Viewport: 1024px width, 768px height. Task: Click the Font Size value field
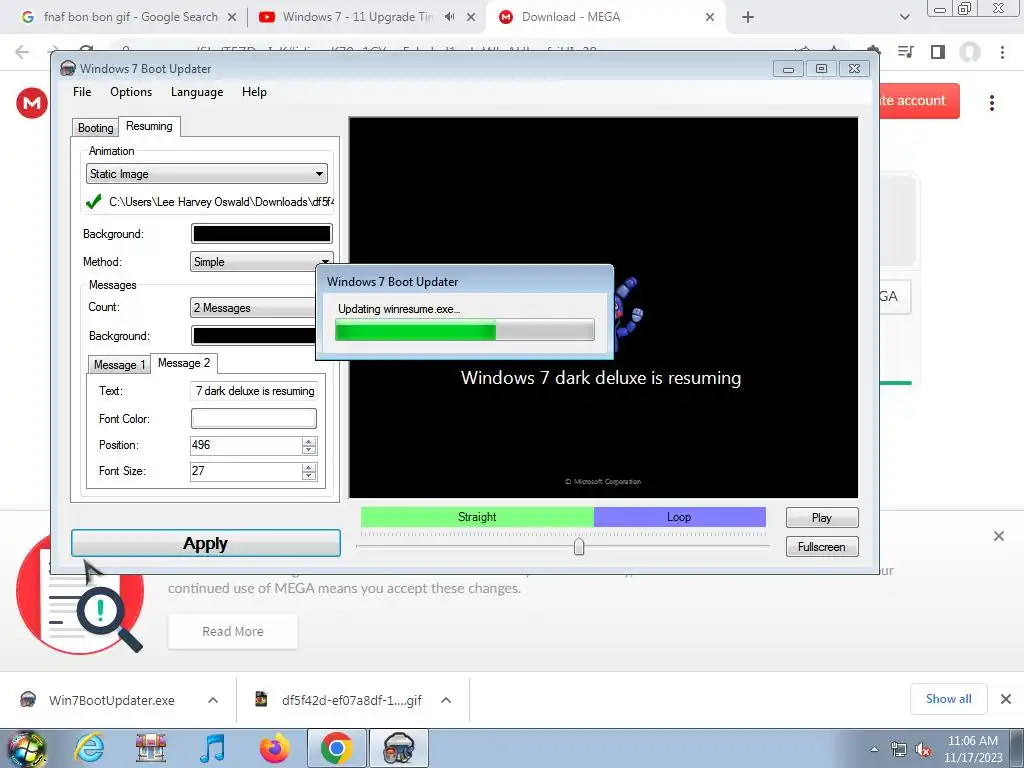point(246,472)
